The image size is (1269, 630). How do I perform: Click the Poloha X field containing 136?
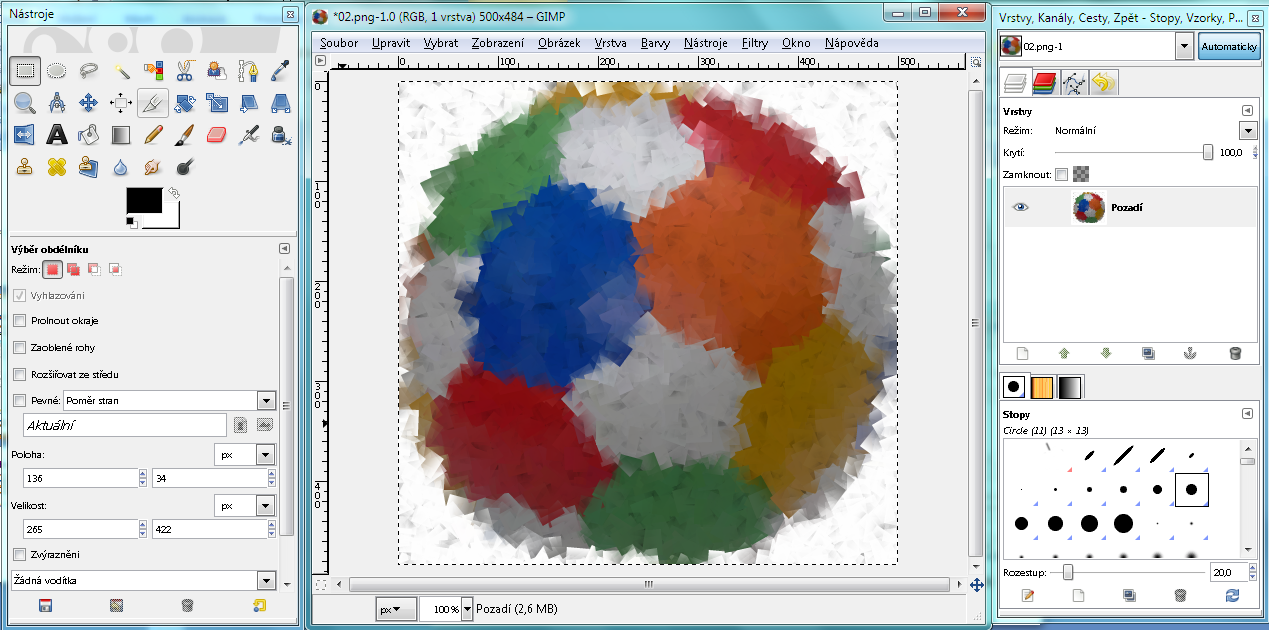[x=79, y=479]
